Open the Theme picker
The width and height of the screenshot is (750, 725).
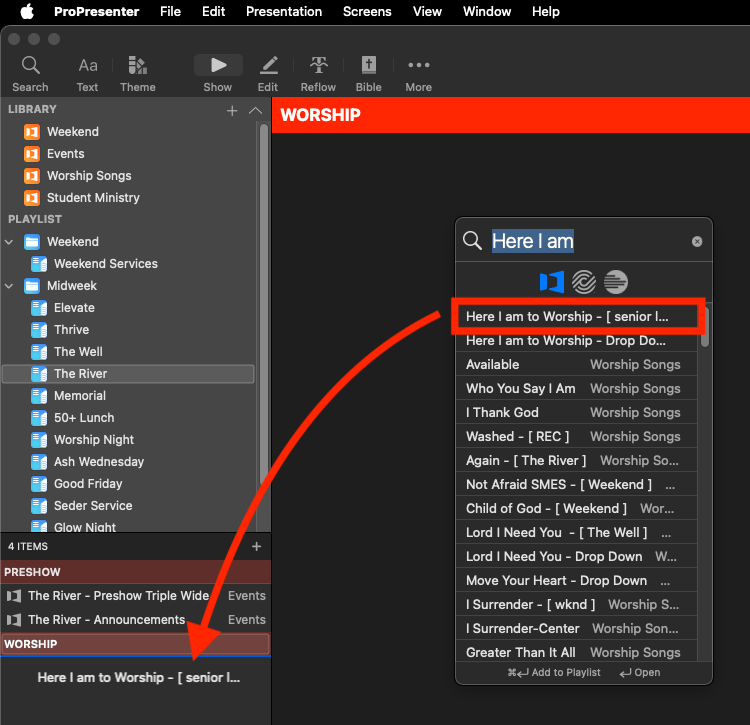pos(138,74)
